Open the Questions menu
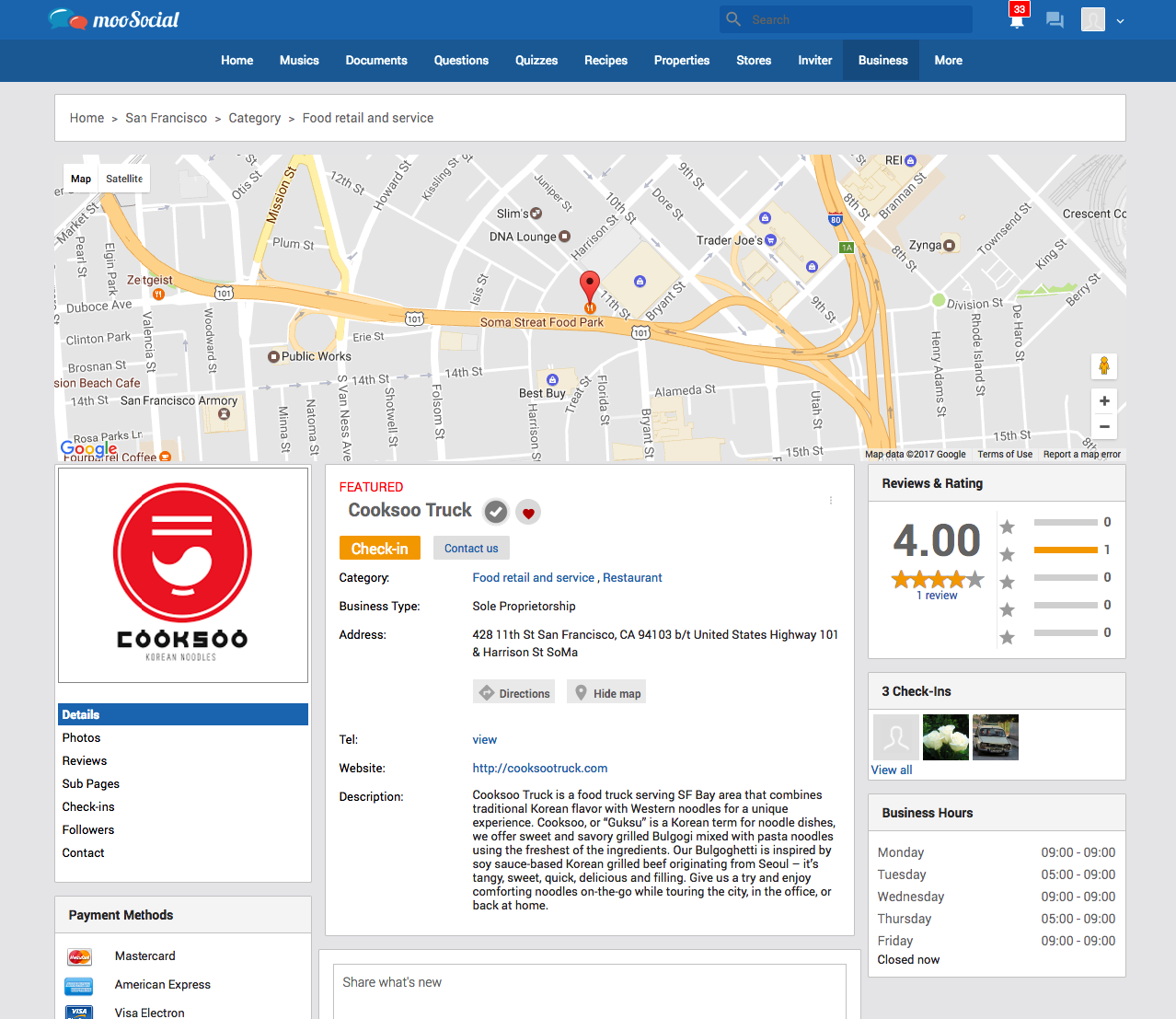Screen dimensions: 1176x1019 (461, 61)
